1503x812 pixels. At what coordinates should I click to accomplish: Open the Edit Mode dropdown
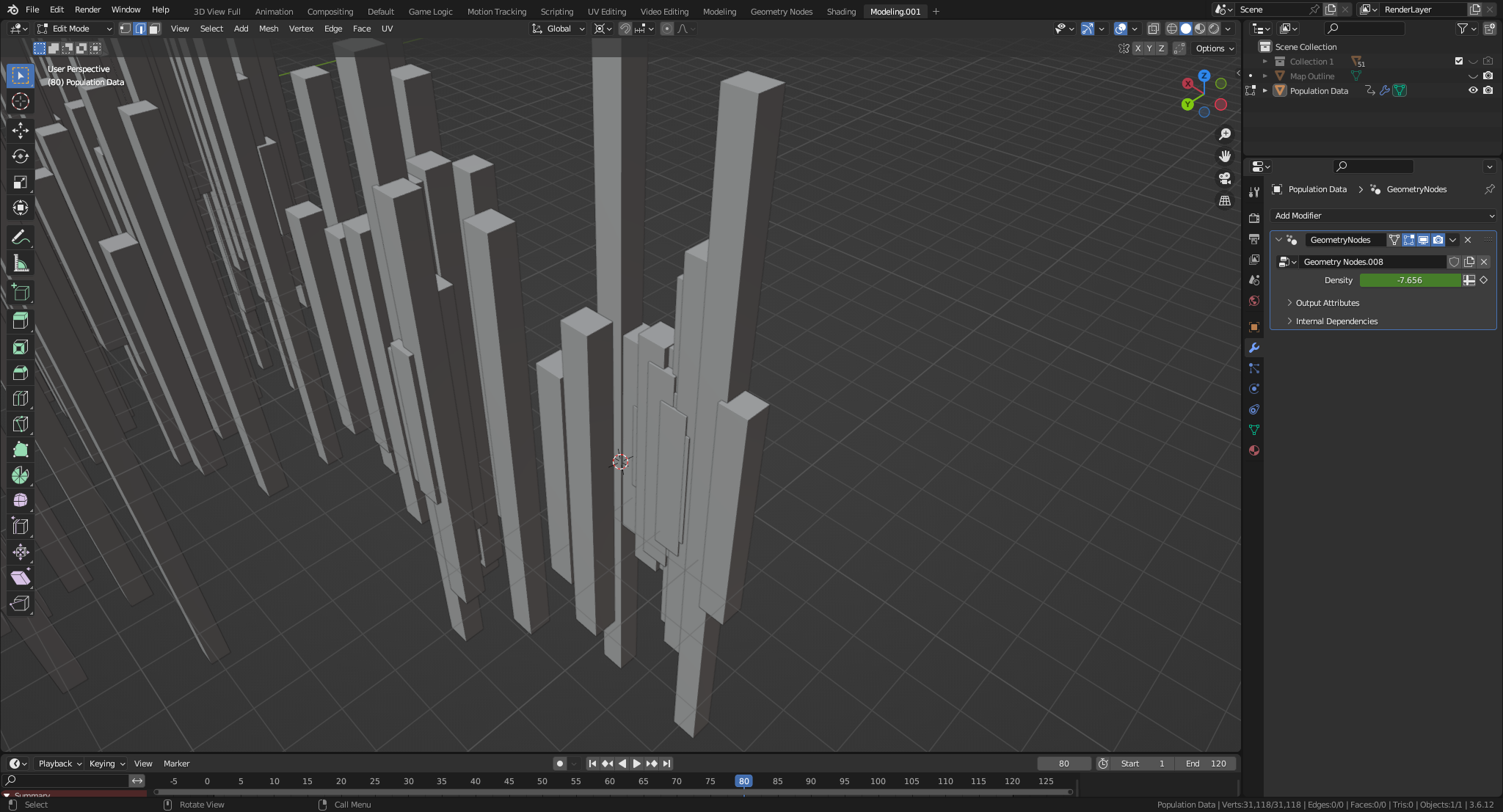pos(74,29)
